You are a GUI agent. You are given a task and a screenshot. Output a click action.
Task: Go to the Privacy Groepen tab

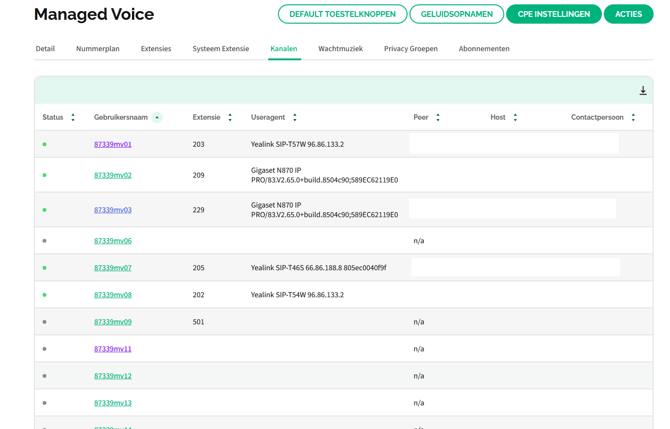click(411, 48)
